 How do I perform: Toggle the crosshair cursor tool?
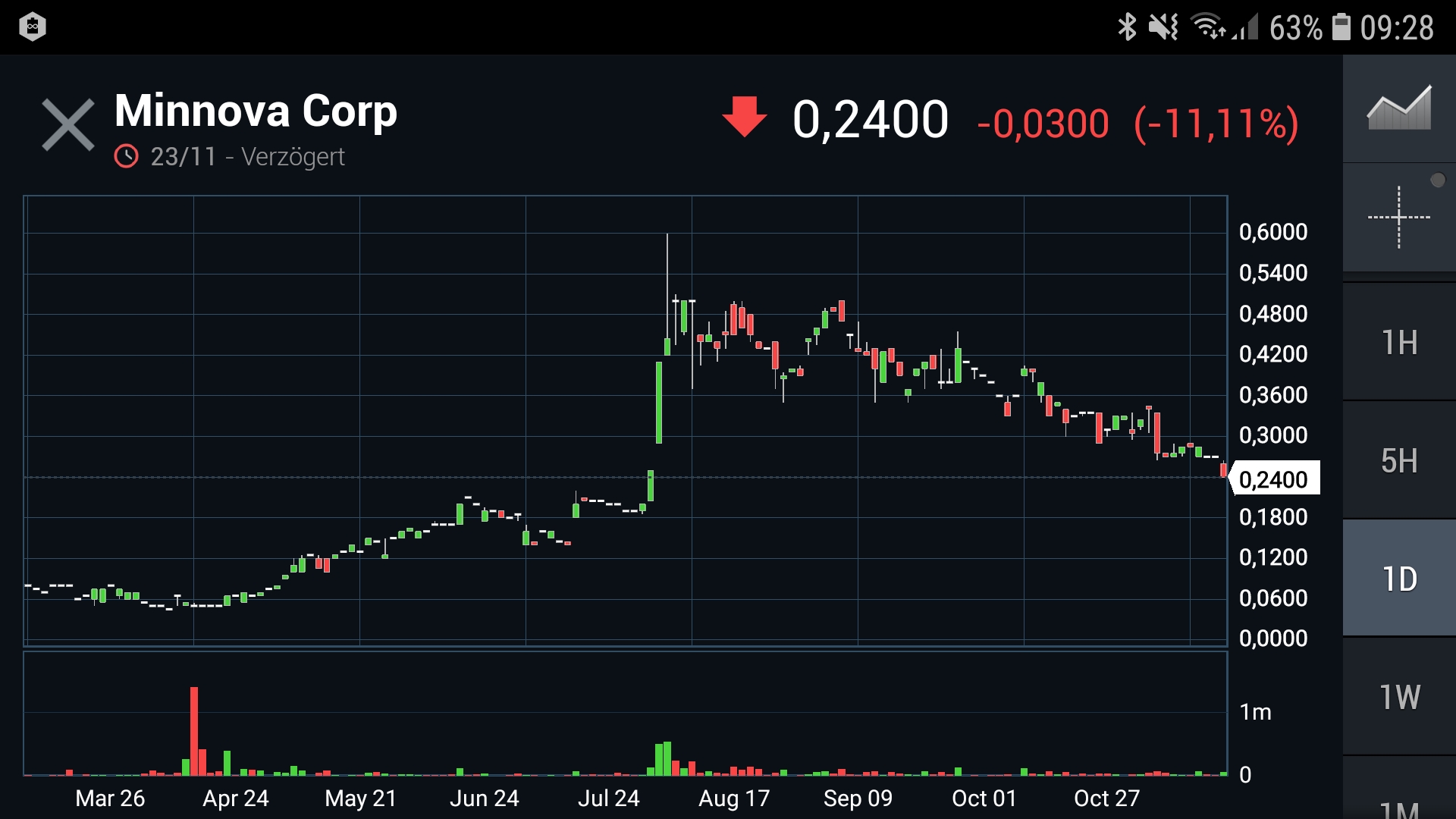pos(1399,218)
